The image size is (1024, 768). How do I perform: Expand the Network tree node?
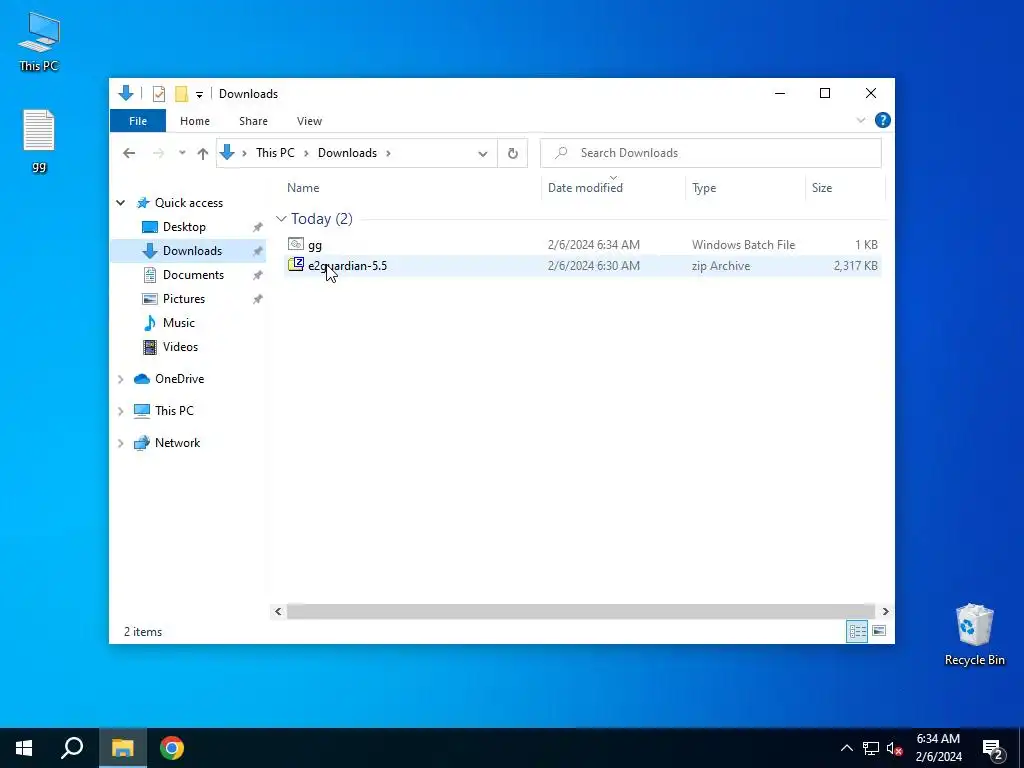click(x=121, y=443)
